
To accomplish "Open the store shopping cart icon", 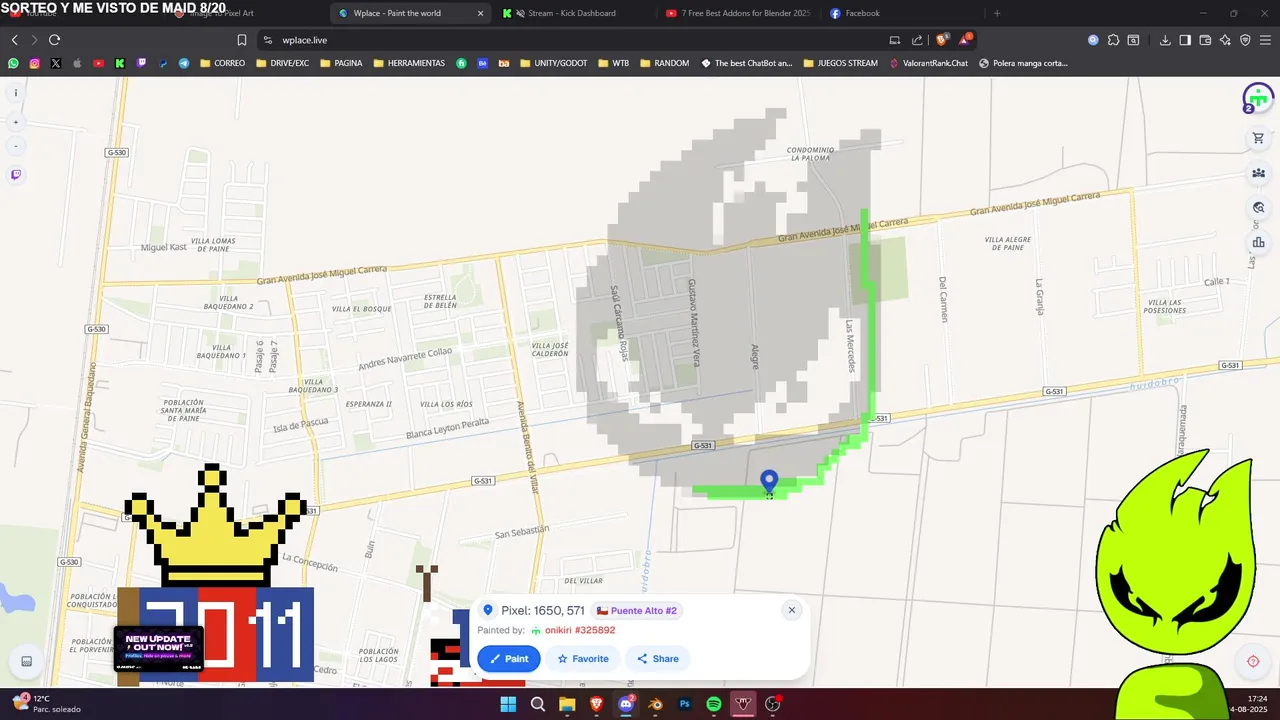I will (x=1258, y=138).
